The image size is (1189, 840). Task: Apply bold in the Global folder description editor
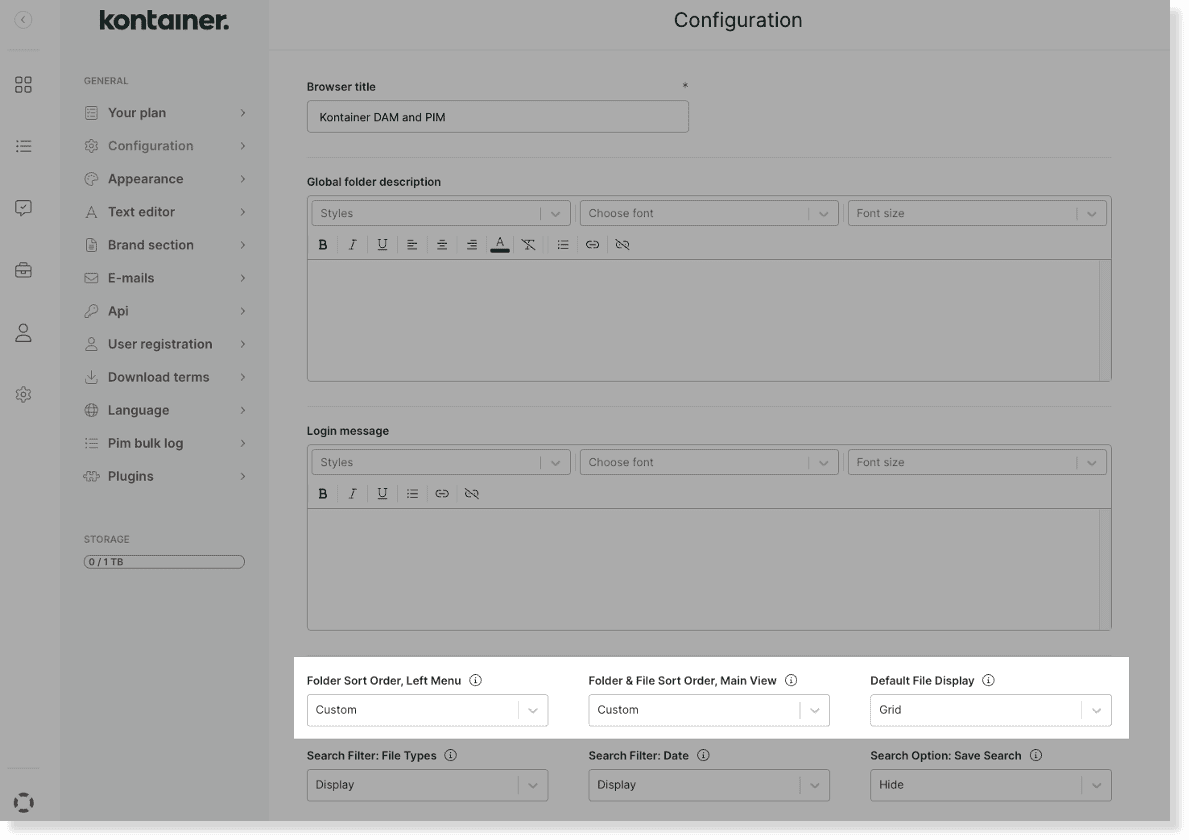click(x=322, y=244)
